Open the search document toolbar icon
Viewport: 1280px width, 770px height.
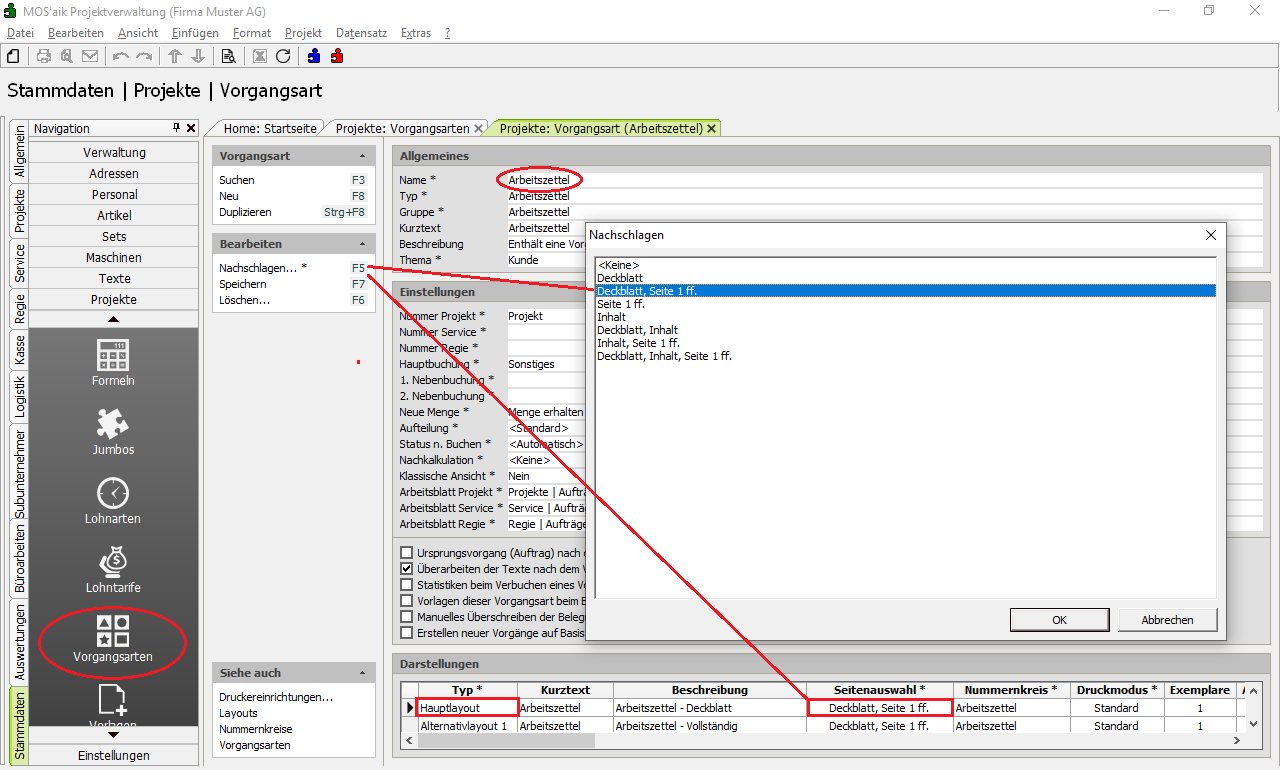coord(228,56)
